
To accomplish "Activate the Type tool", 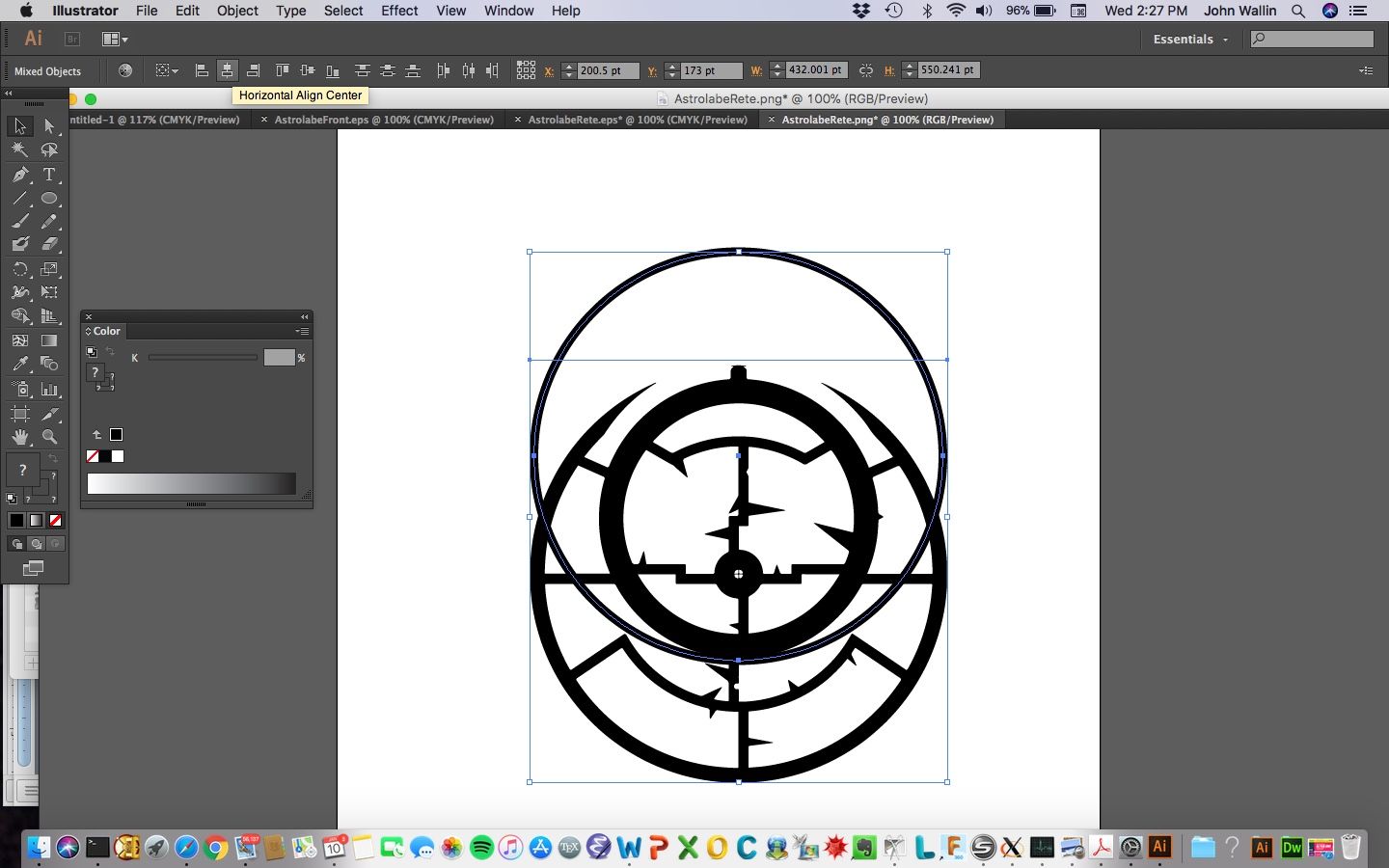I will (49, 175).
